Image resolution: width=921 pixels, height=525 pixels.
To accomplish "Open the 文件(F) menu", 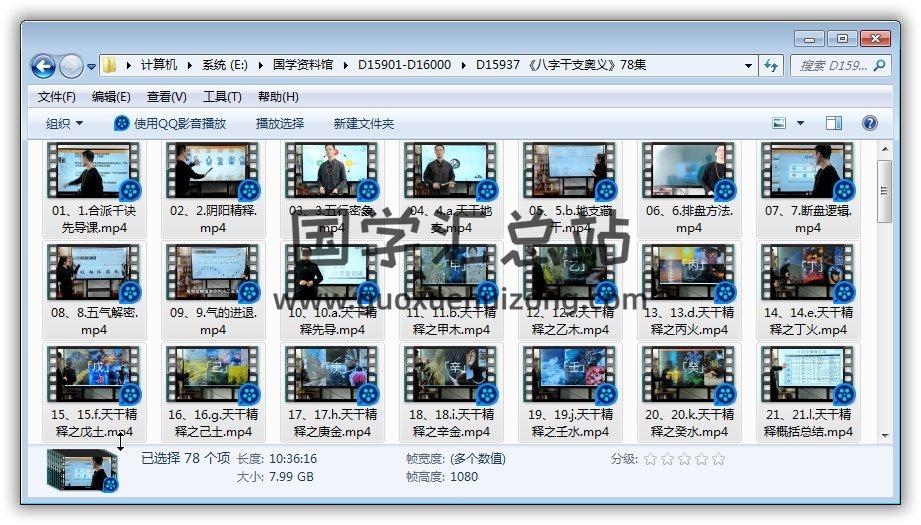I will click(x=57, y=97).
